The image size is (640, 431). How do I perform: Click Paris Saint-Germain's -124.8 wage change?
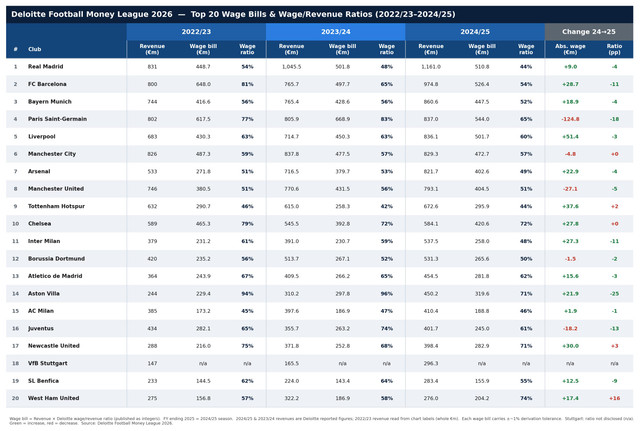click(570, 119)
